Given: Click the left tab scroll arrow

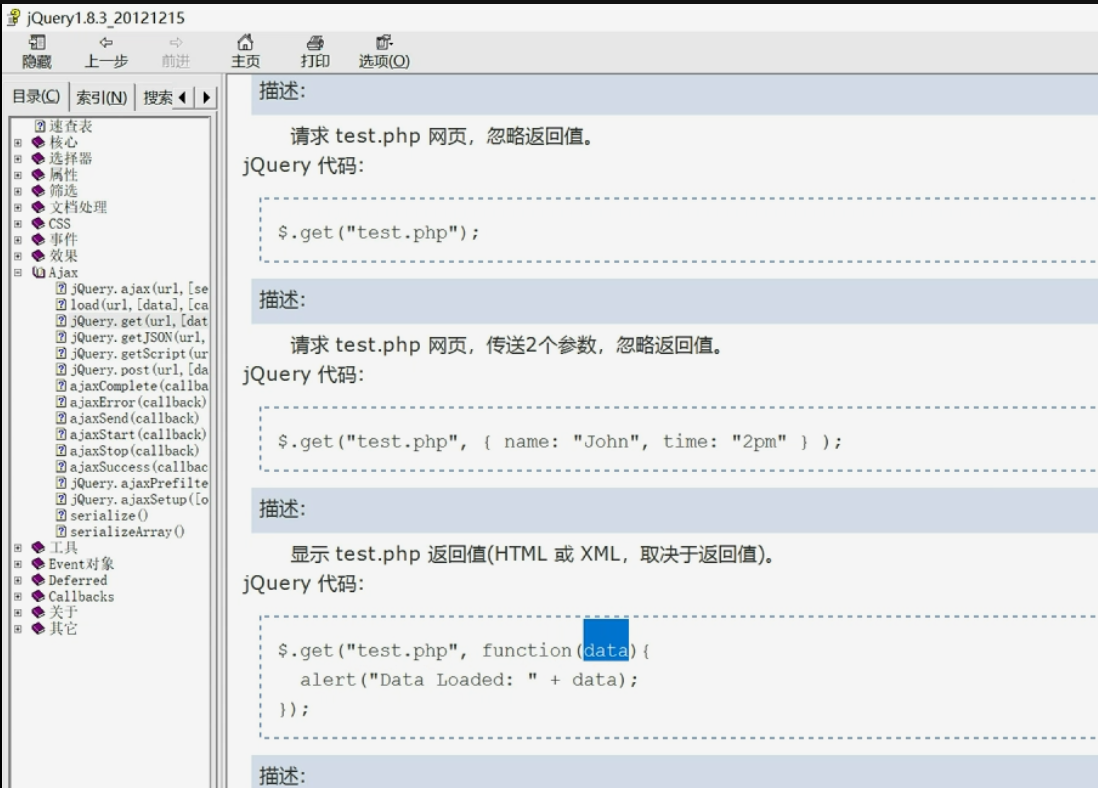Looking at the screenshot, I should [183, 97].
